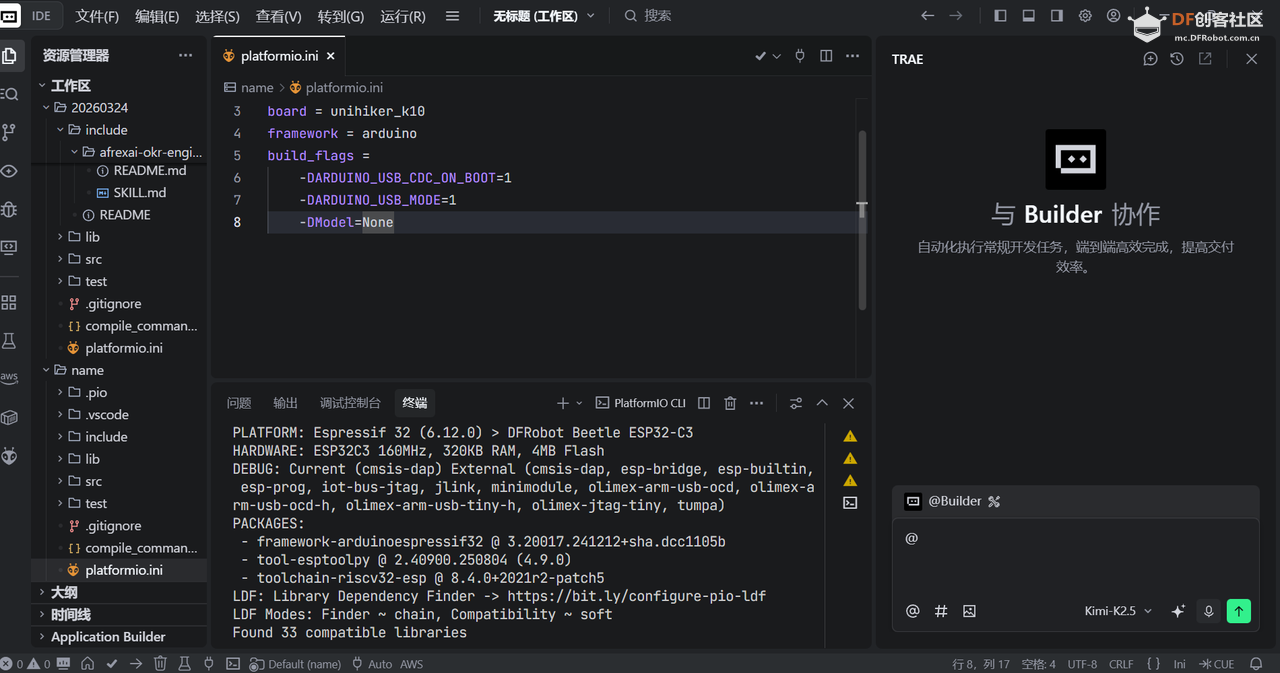Screen dimensions: 1280x673
Task: Click the PlatformIO alien icon in activity bar
Action: pyautogui.click(x=10, y=456)
